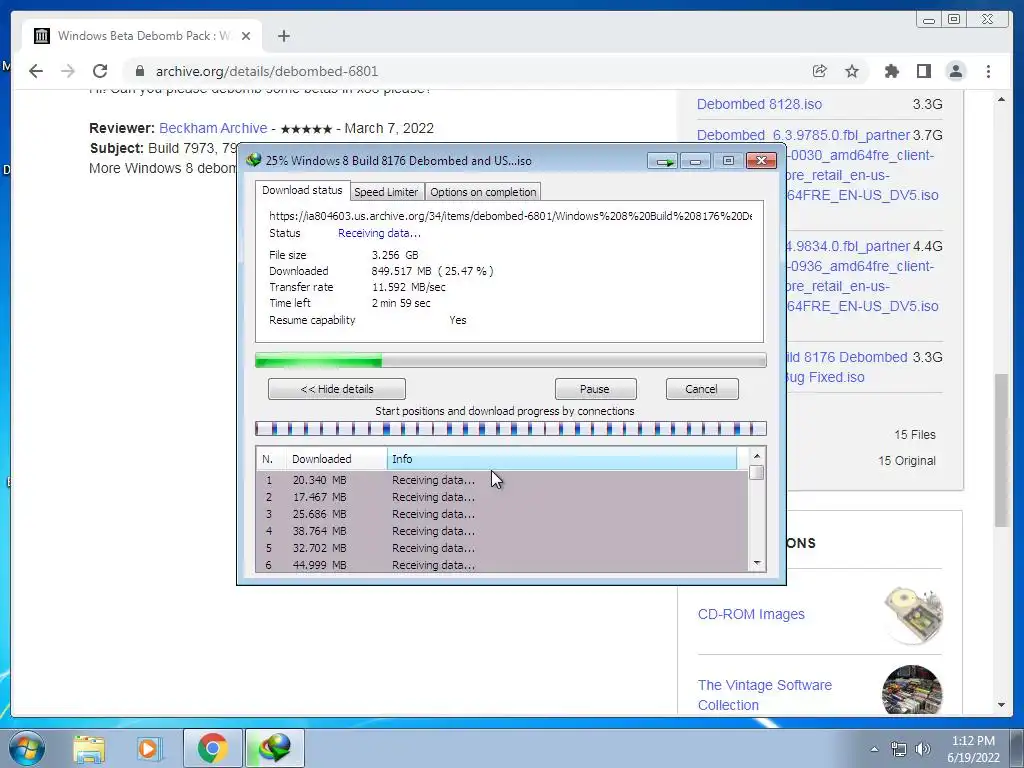Click the green download progress bar
The width and height of the screenshot is (1024, 768).
pos(511,360)
